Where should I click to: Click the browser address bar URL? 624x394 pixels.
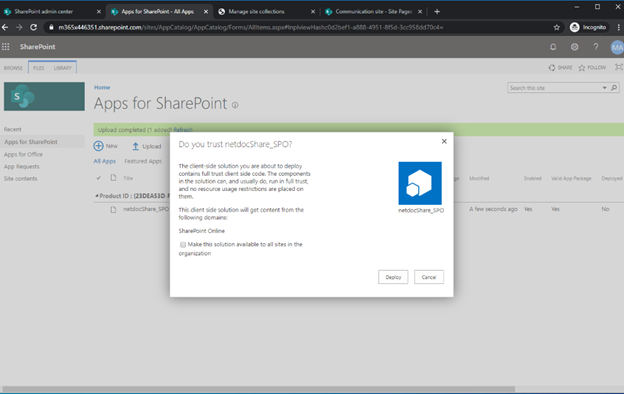coord(251,27)
